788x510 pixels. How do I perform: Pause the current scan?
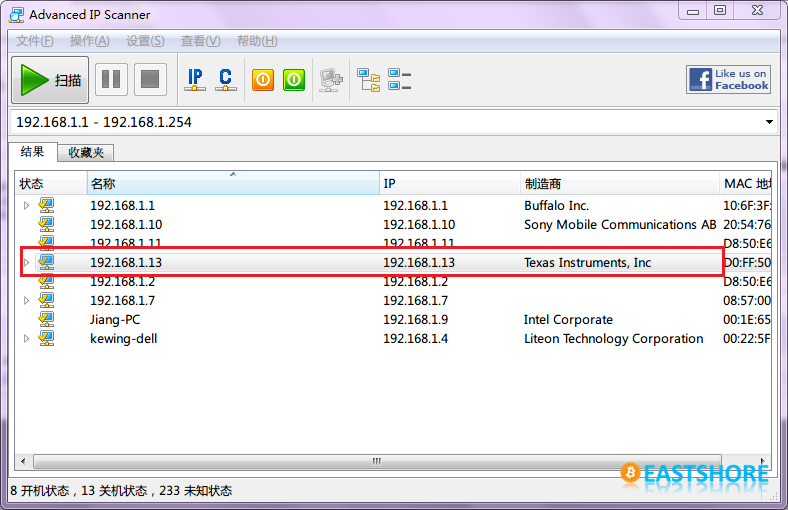111,79
